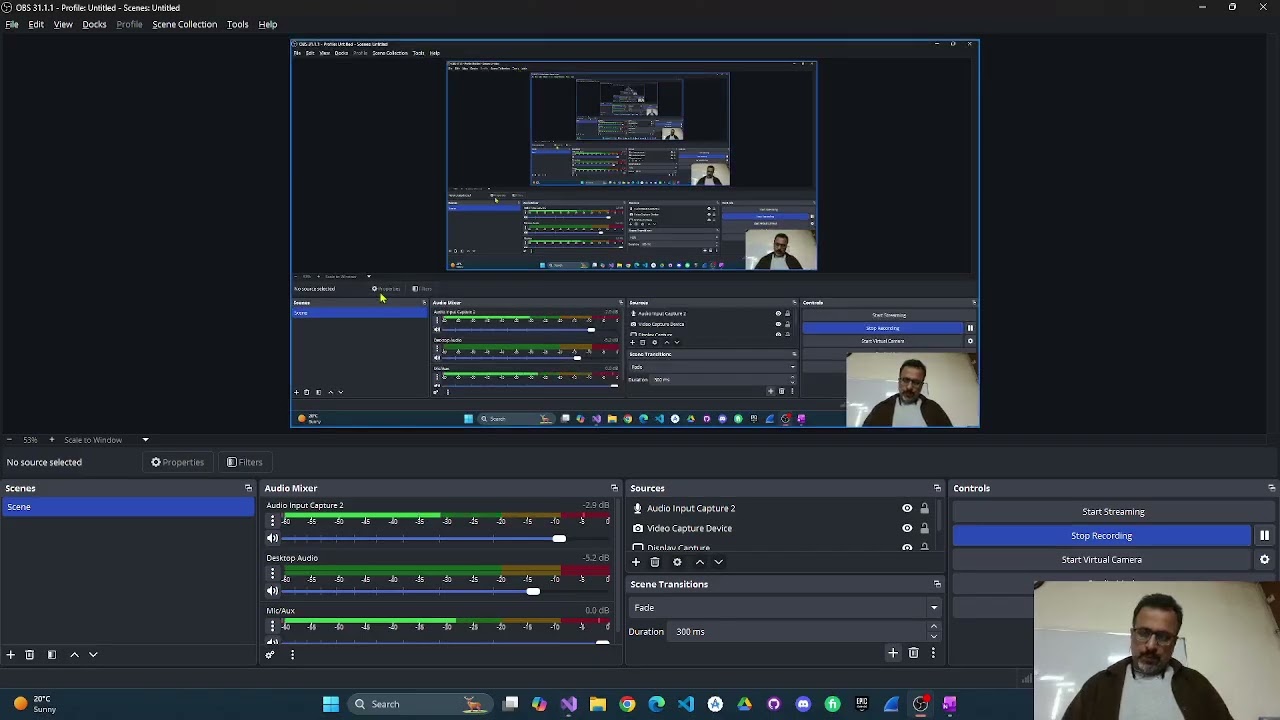Open the View menu
This screenshot has height=720, width=1280.
pyautogui.click(x=63, y=24)
